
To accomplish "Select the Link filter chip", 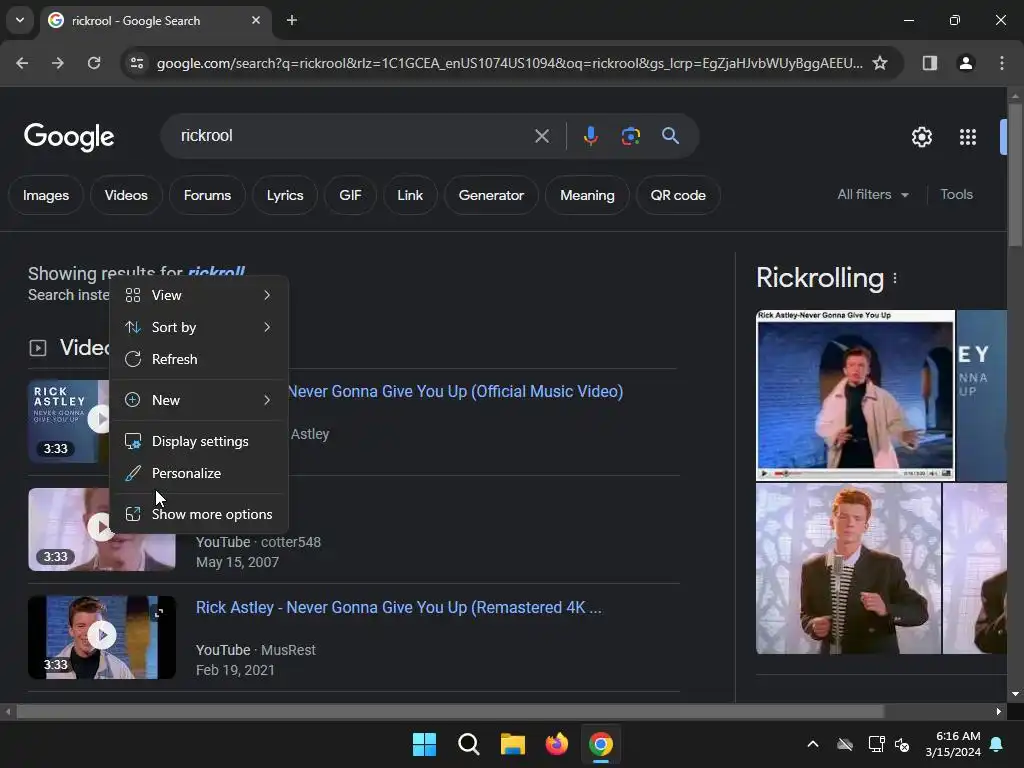I will (410, 195).
